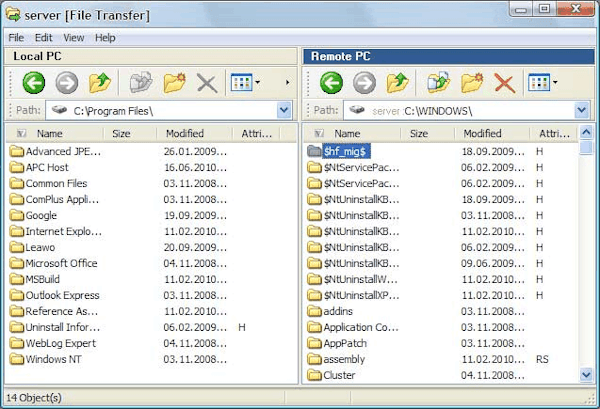The image size is (600, 409).
Task: Select the assembly remote folder
Action: tap(344, 359)
